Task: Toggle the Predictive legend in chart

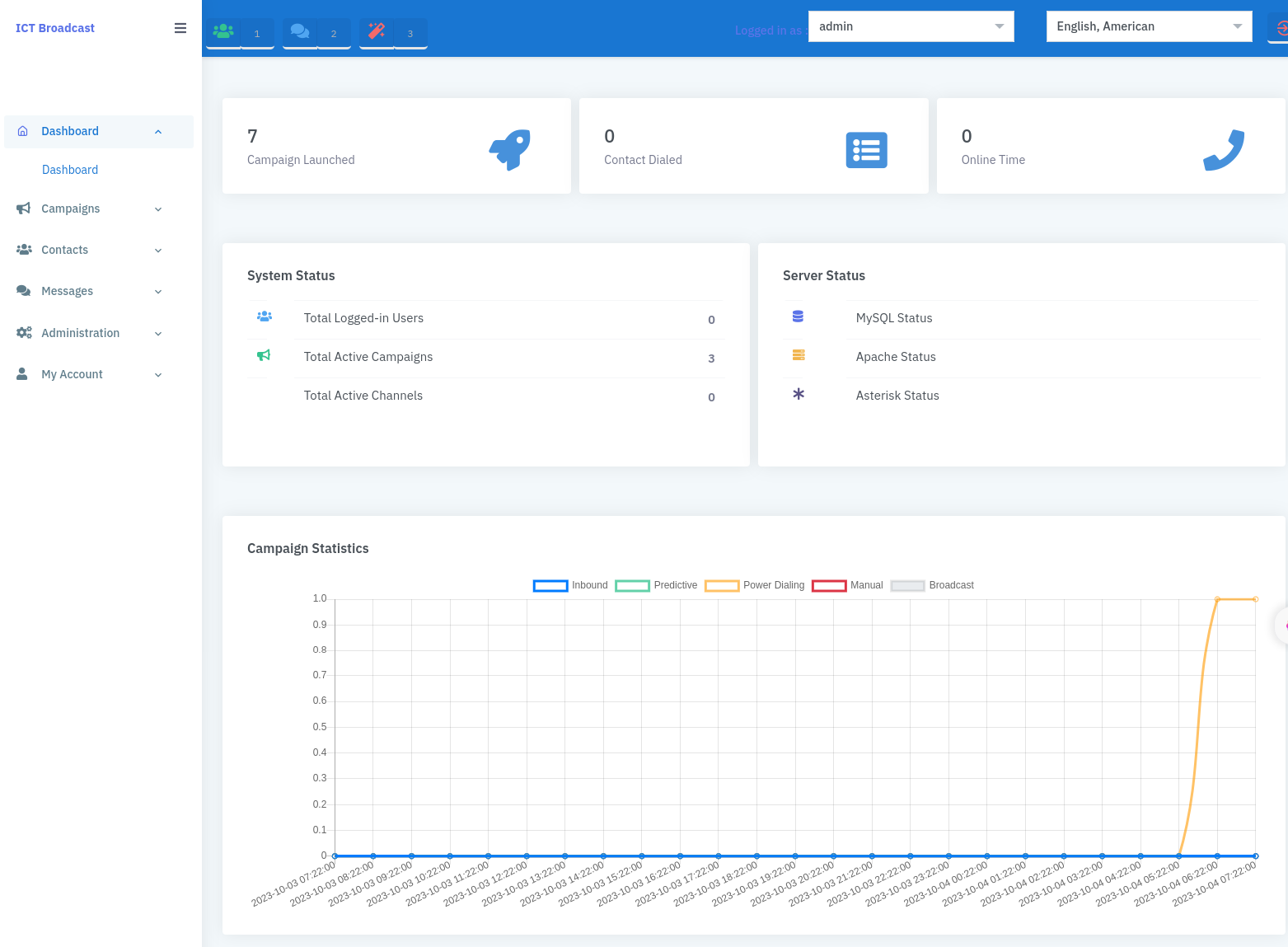Action: (656, 585)
